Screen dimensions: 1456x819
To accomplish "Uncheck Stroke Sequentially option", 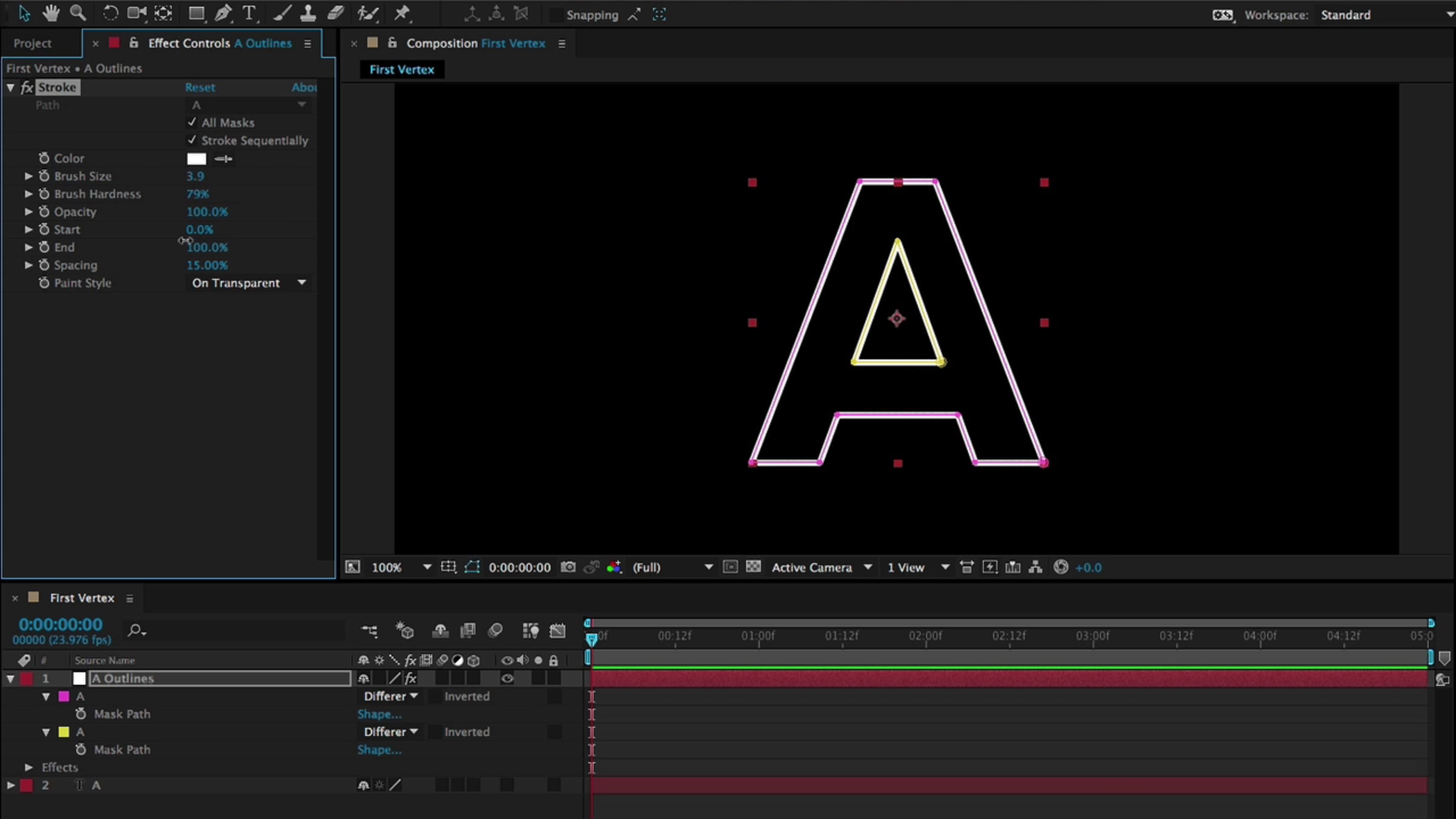I will tap(192, 140).
